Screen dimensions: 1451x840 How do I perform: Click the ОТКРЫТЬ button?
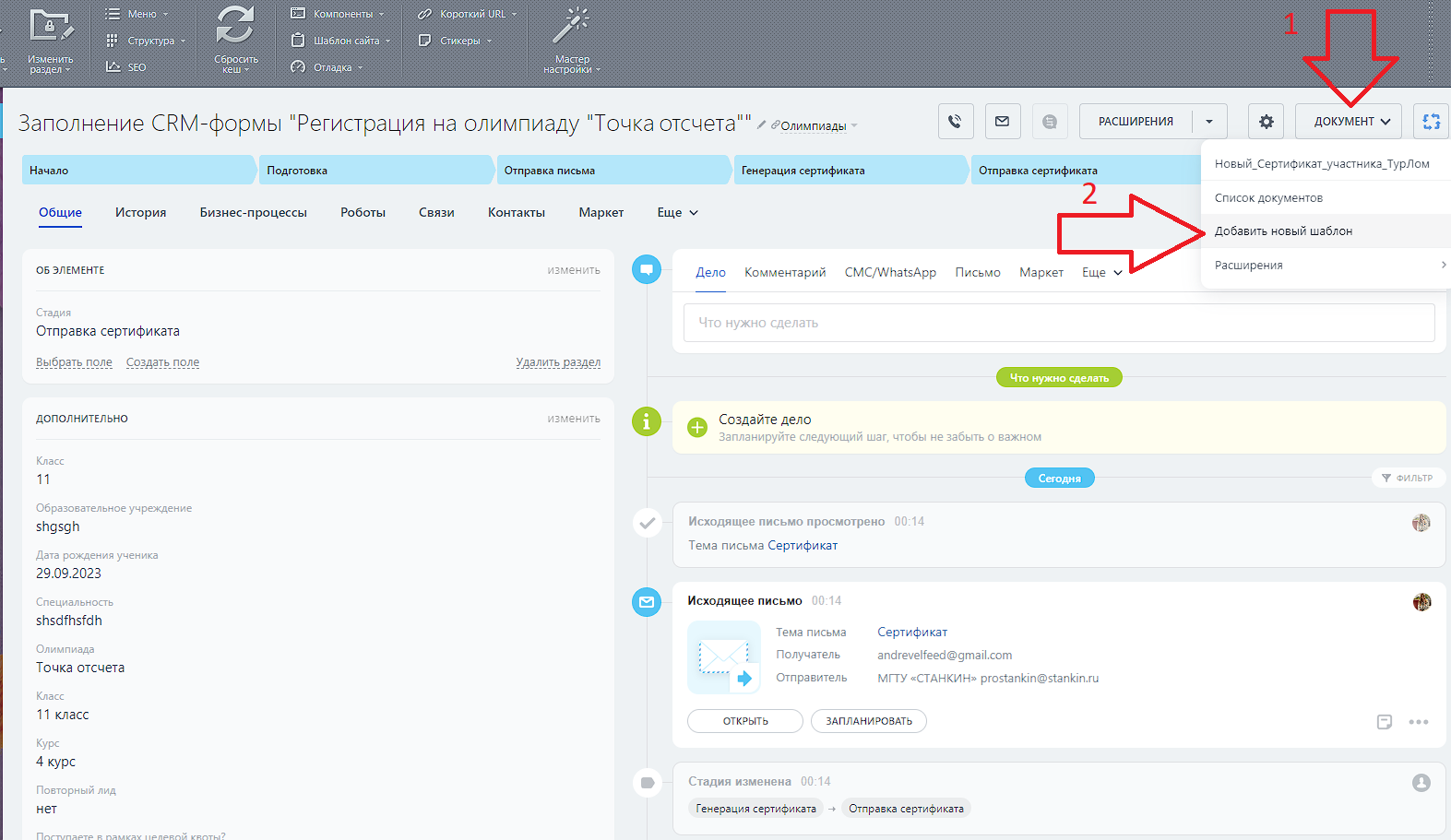[745, 721]
